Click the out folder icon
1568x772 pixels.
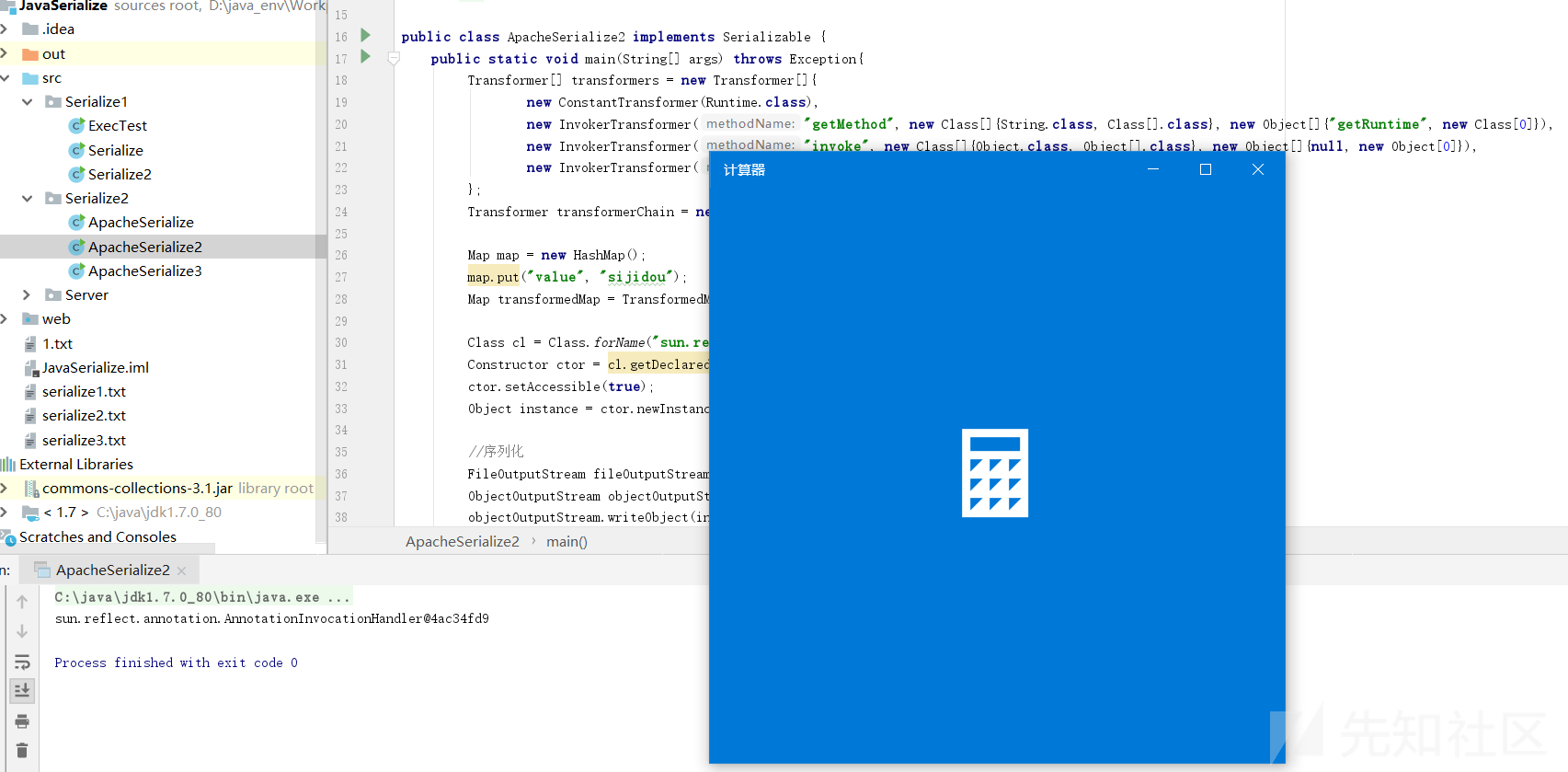click(30, 54)
